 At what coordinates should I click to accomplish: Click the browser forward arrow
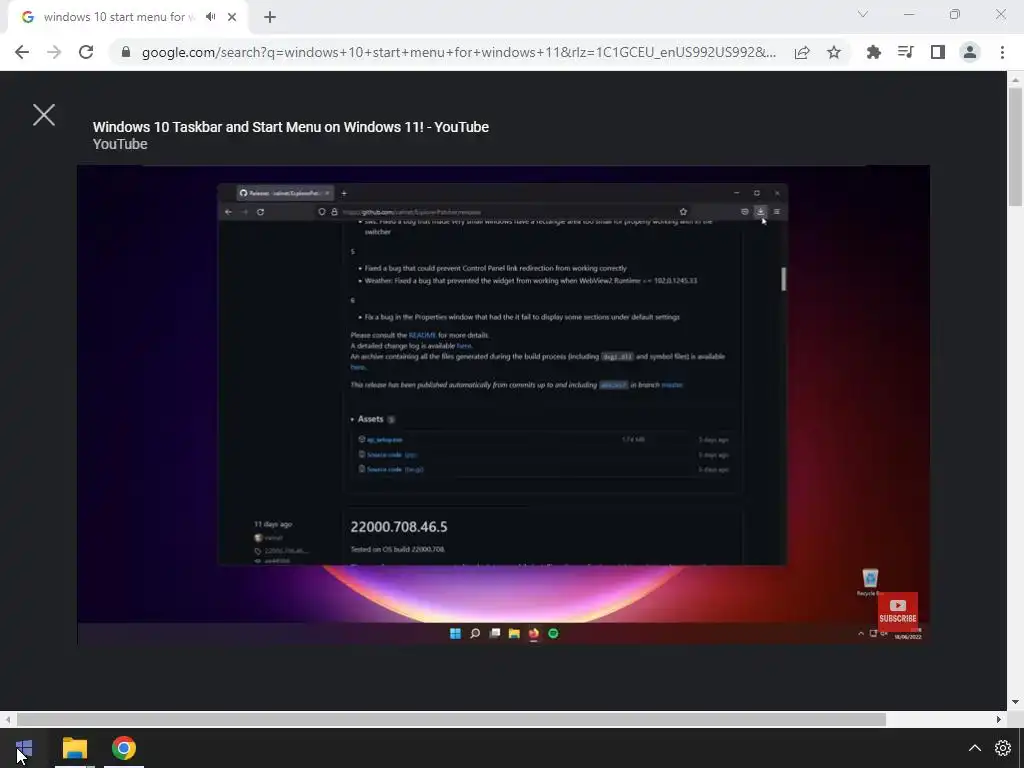coord(54,52)
